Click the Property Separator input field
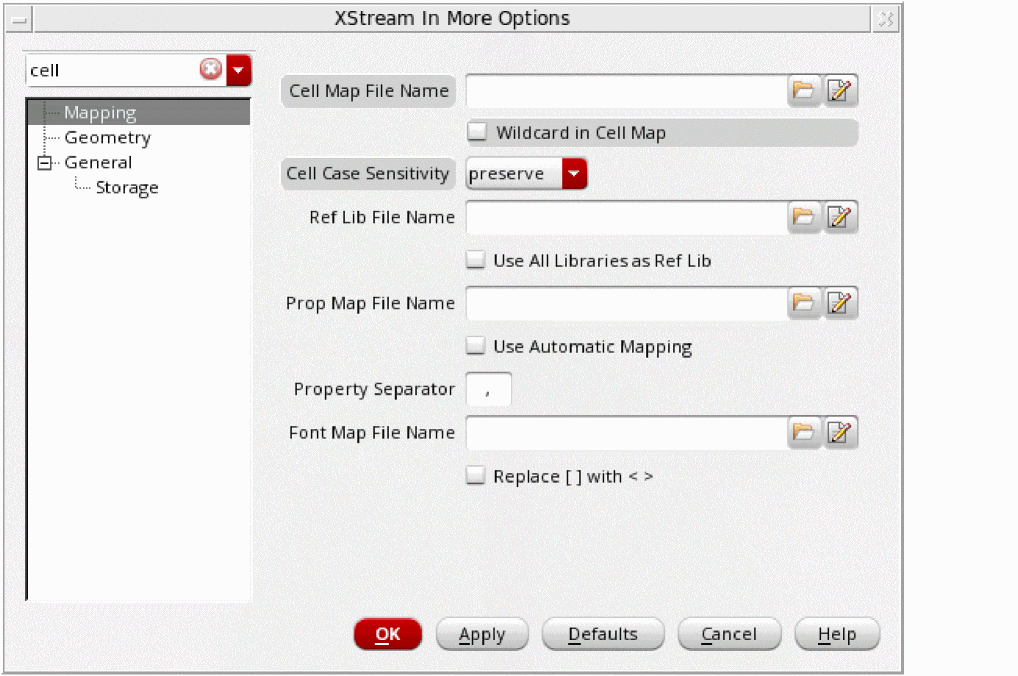Image resolution: width=1018 pixels, height=676 pixels. (489, 389)
